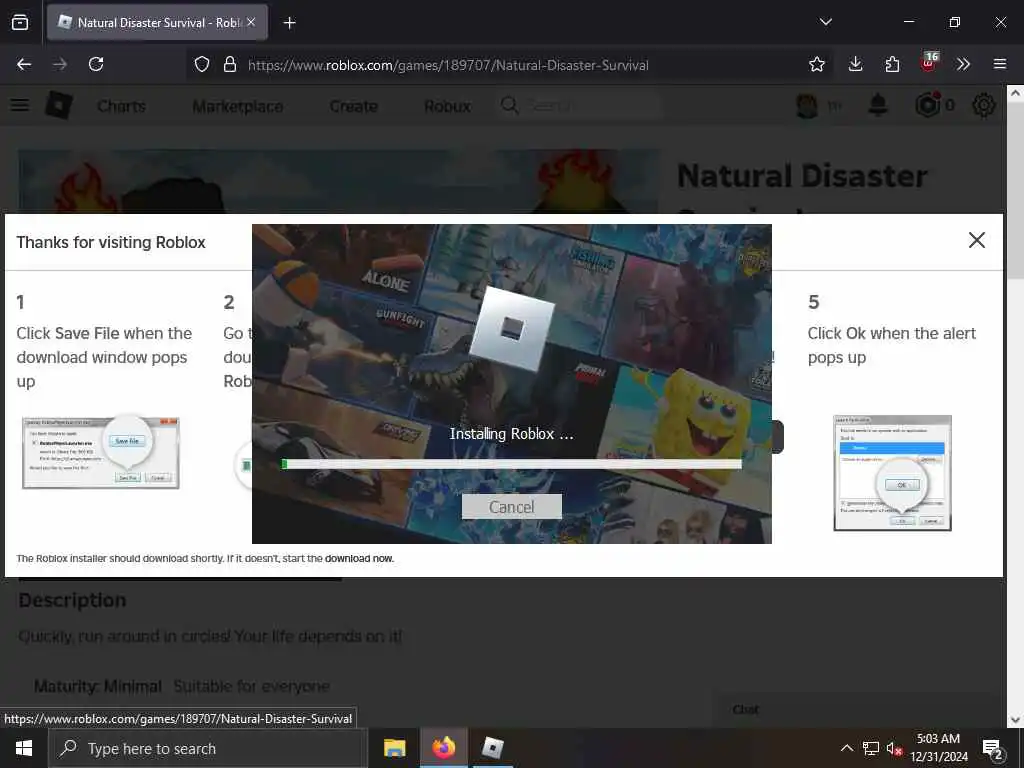
Task: Switch to Firefox in the taskbar
Action: [443, 748]
